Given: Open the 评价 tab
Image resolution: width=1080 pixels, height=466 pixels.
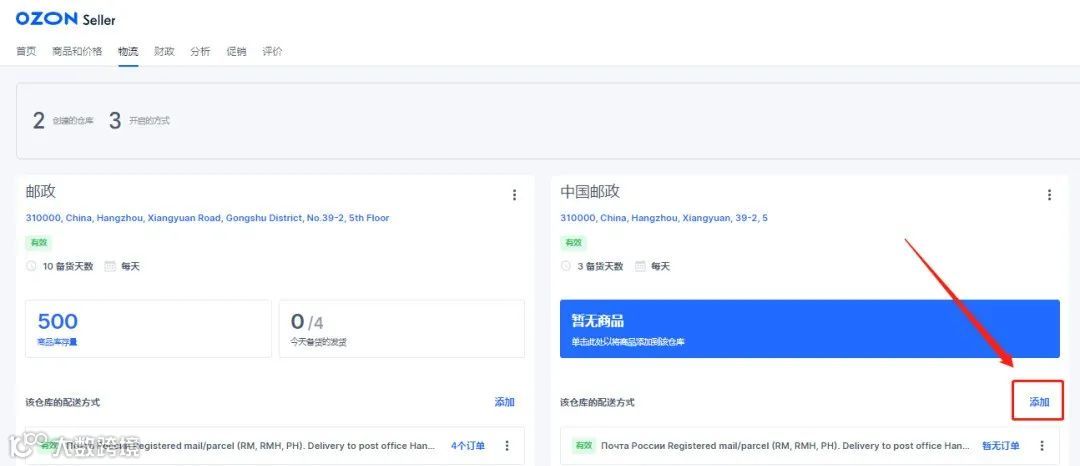Looking at the screenshot, I should coord(272,52).
